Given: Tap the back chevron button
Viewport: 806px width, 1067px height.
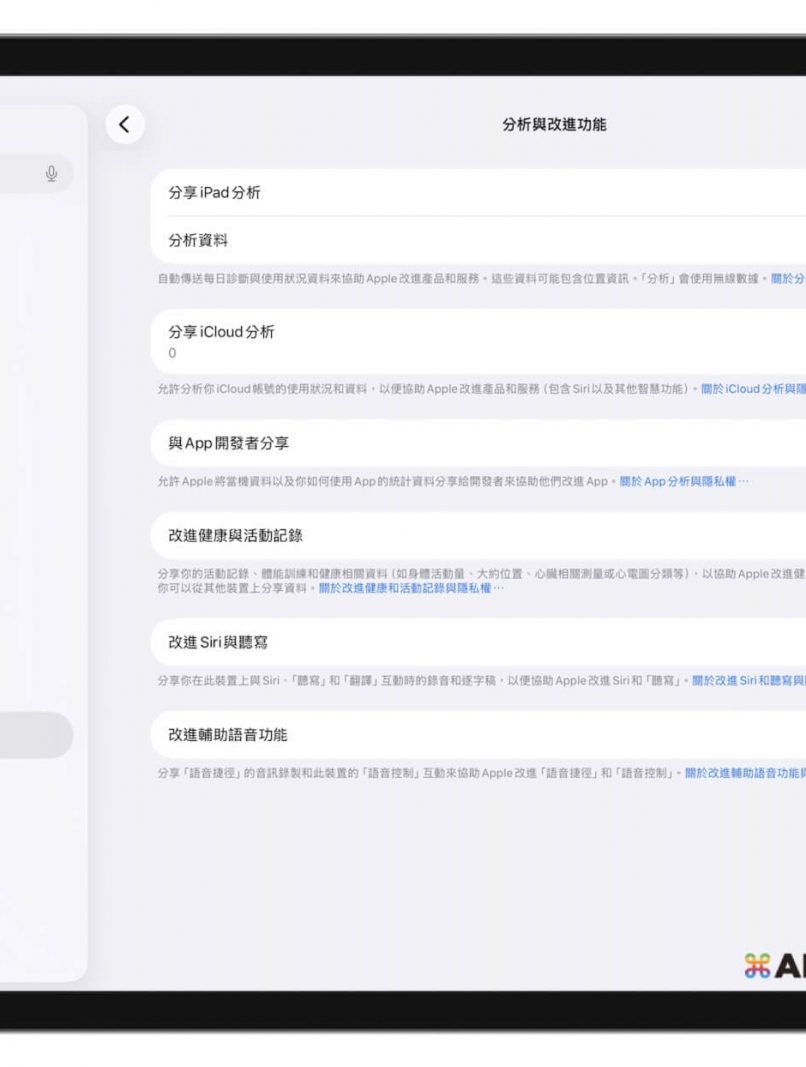Looking at the screenshot, I should pos(124,125).
